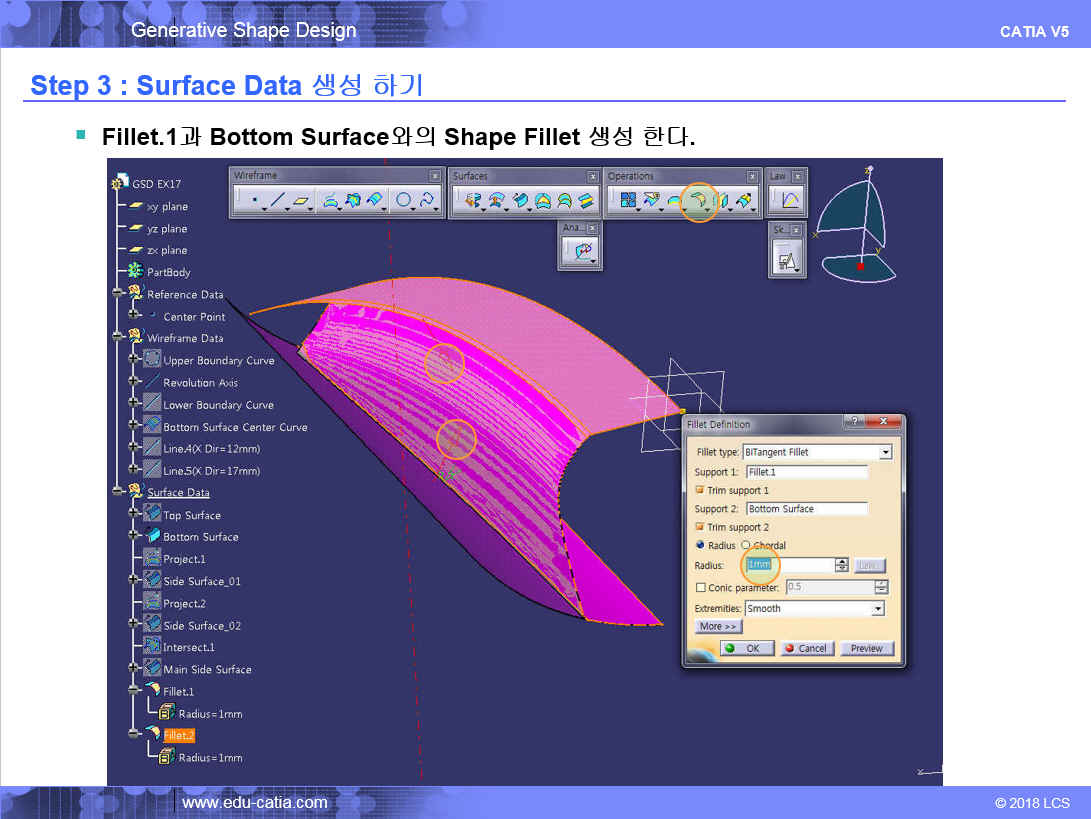Image resolution: width=1091 pixels, height=819 pixels.
Task: Click the Support 2 input field
Action: (x=806, y=509)
